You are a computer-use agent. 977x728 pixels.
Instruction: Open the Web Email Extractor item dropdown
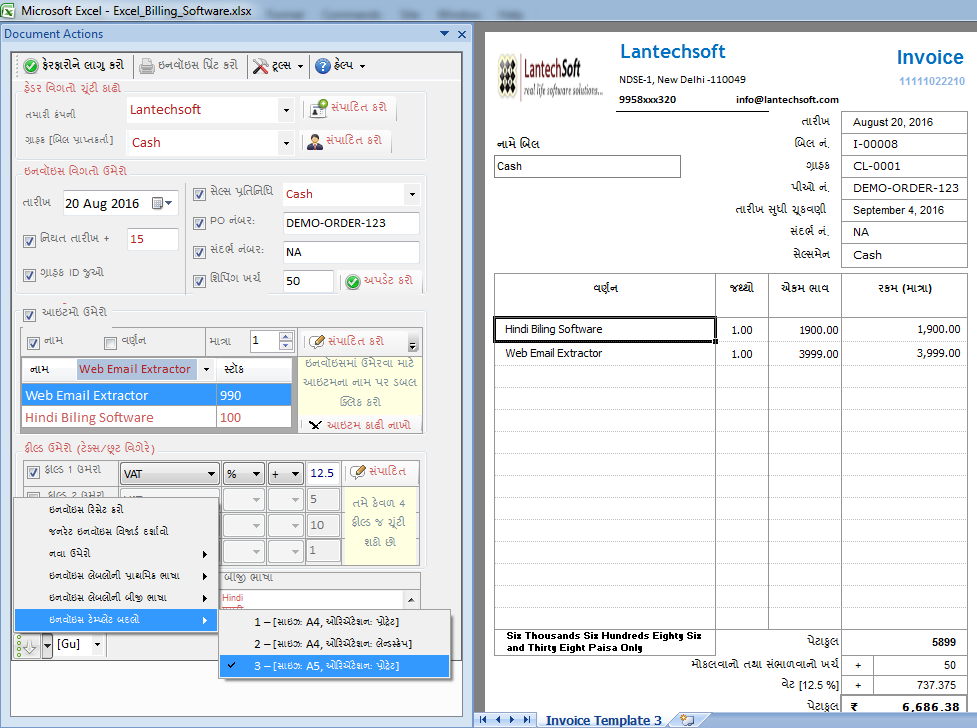click(x=206, y=369)
